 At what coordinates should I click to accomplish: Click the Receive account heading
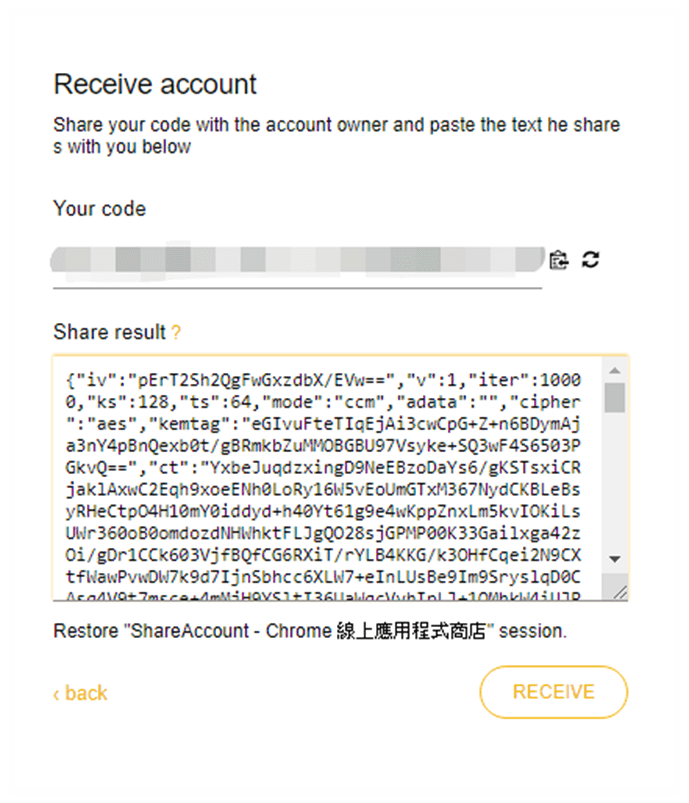point(155,84)
